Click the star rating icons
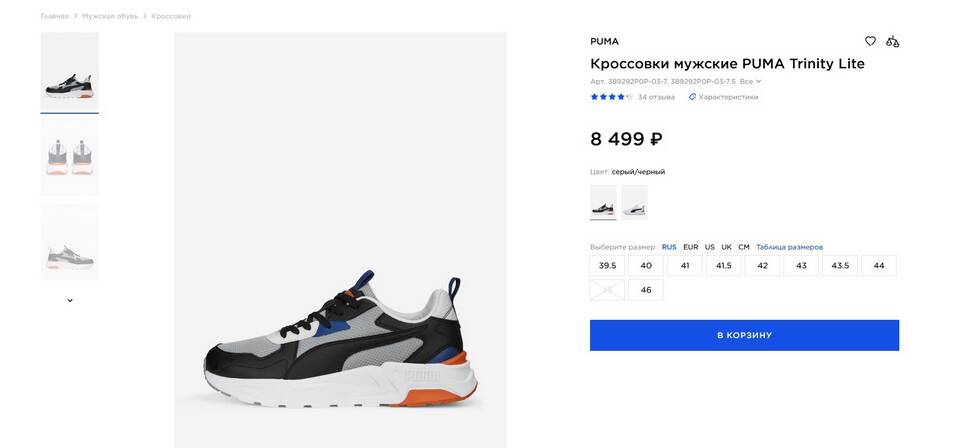This screenshot has height=448, width=960. tap(610, 97)
